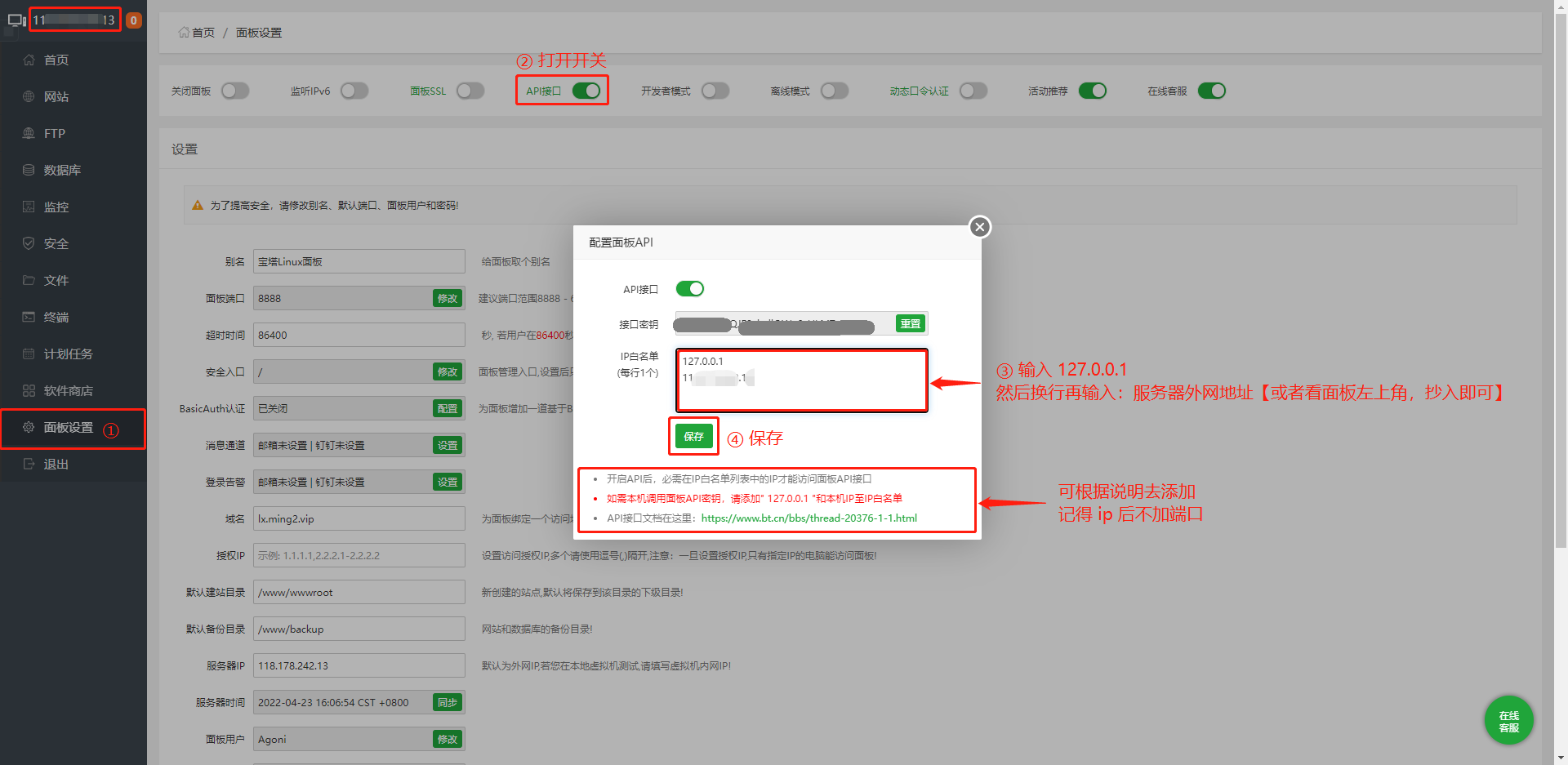Click the 授权IP input field
The height and width of the screenshot is (765, 1568).
359,555
